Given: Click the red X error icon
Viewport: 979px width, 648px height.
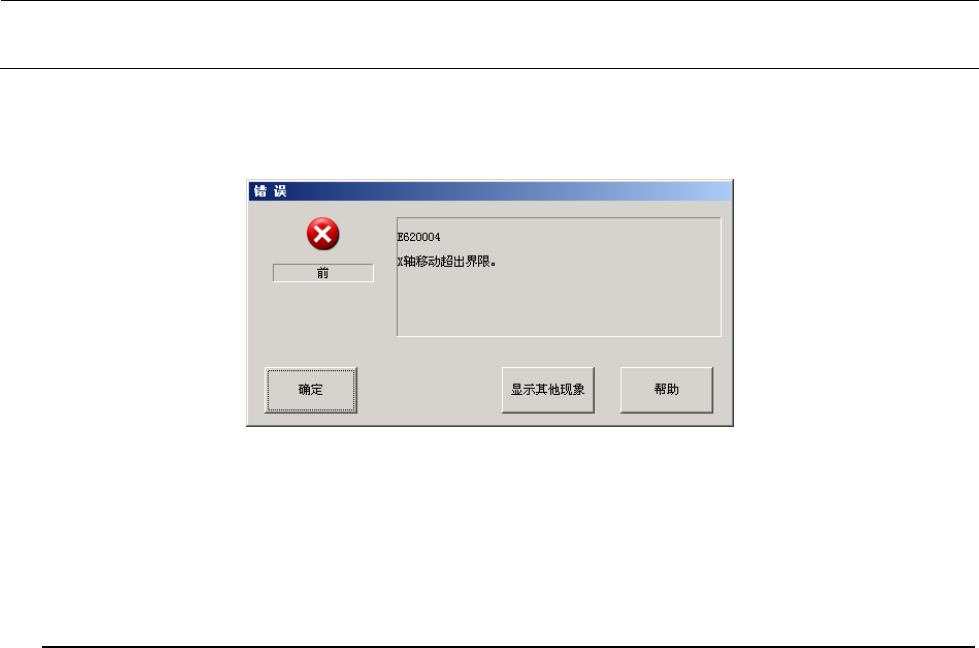Looking at the screenshot, I should 323,234.
